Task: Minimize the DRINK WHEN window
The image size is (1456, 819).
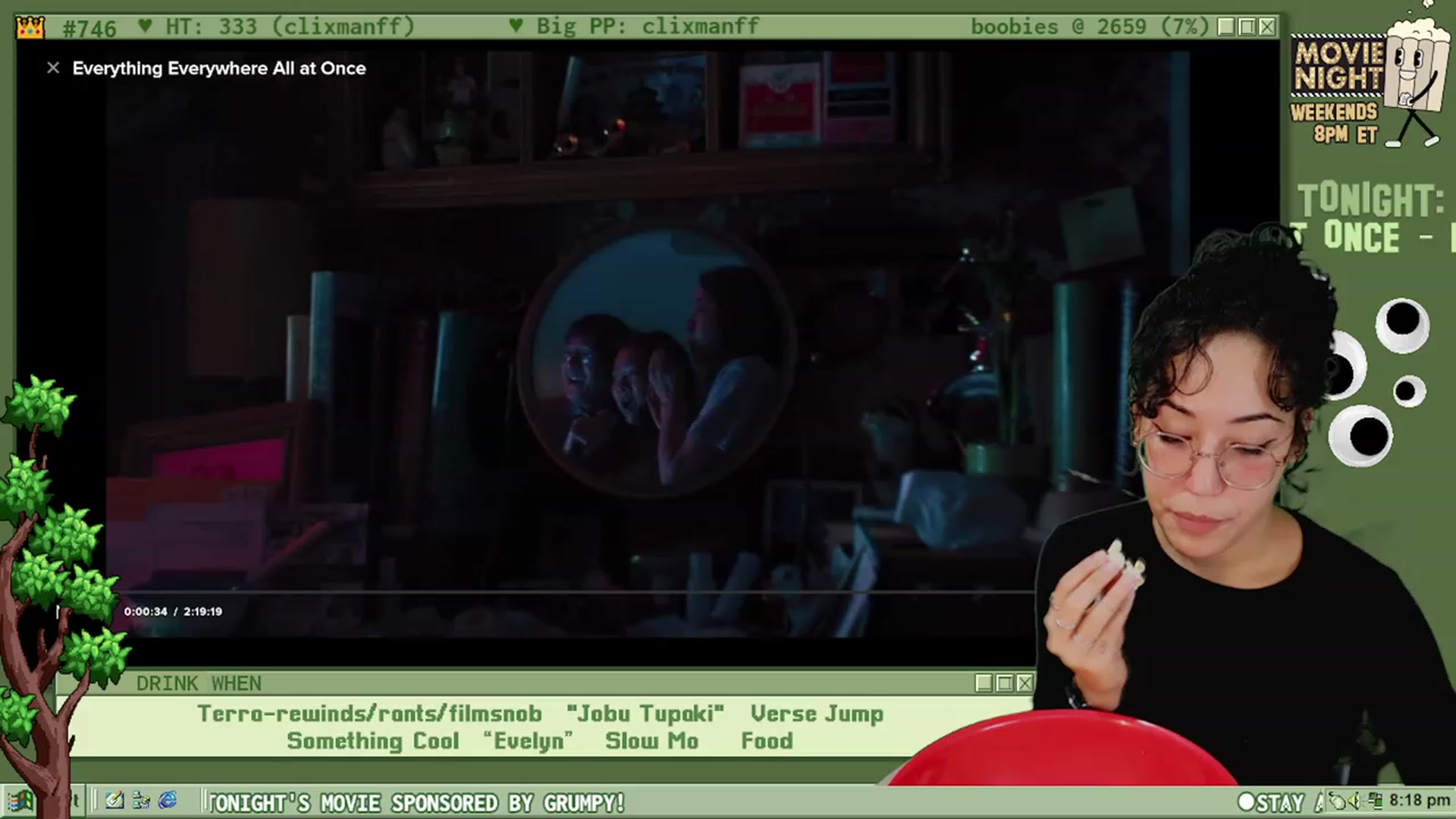Action: click(x=984, y=683)
